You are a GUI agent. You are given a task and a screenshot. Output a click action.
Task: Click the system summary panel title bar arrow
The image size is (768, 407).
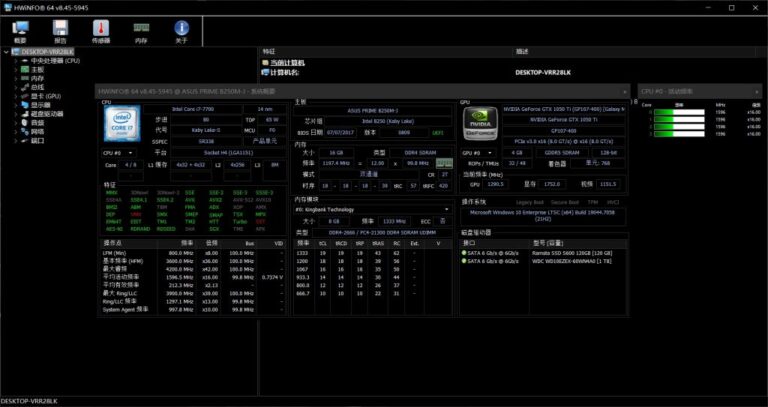(x=624, y=92)
